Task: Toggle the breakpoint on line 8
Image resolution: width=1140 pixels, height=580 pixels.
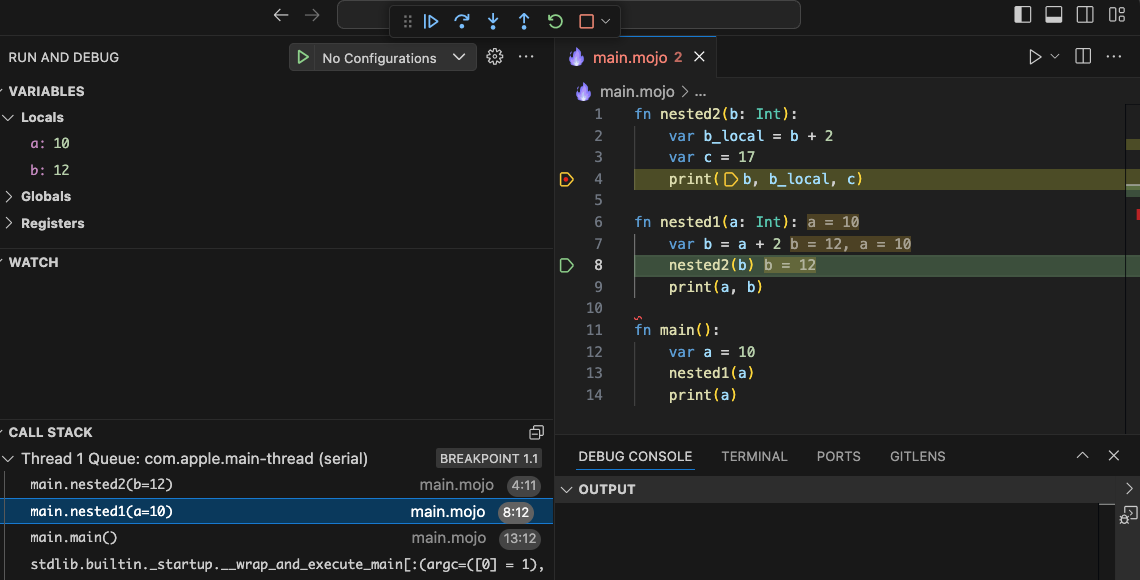Action: 566,265
